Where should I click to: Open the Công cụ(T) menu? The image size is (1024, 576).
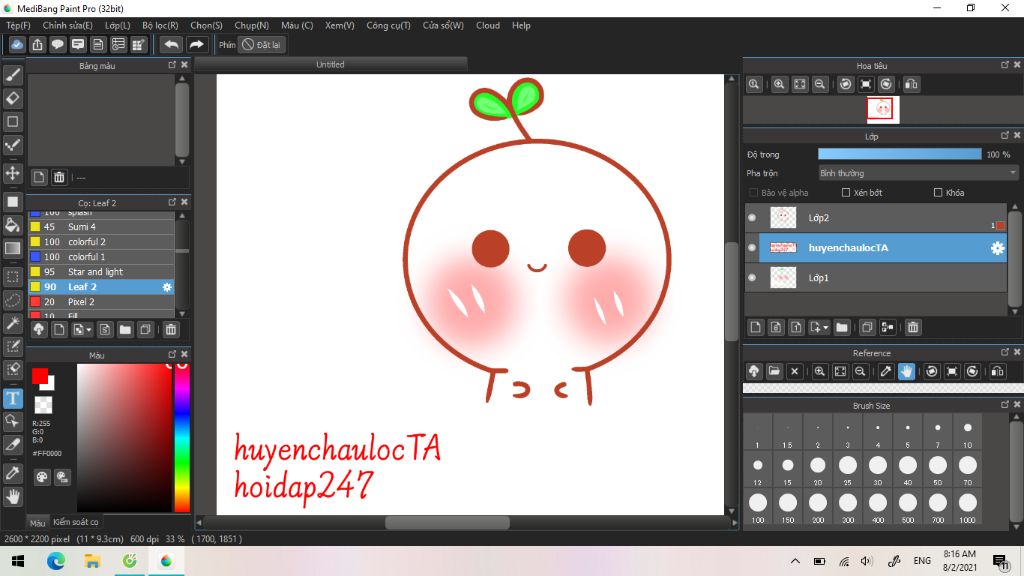pos(389,25)
